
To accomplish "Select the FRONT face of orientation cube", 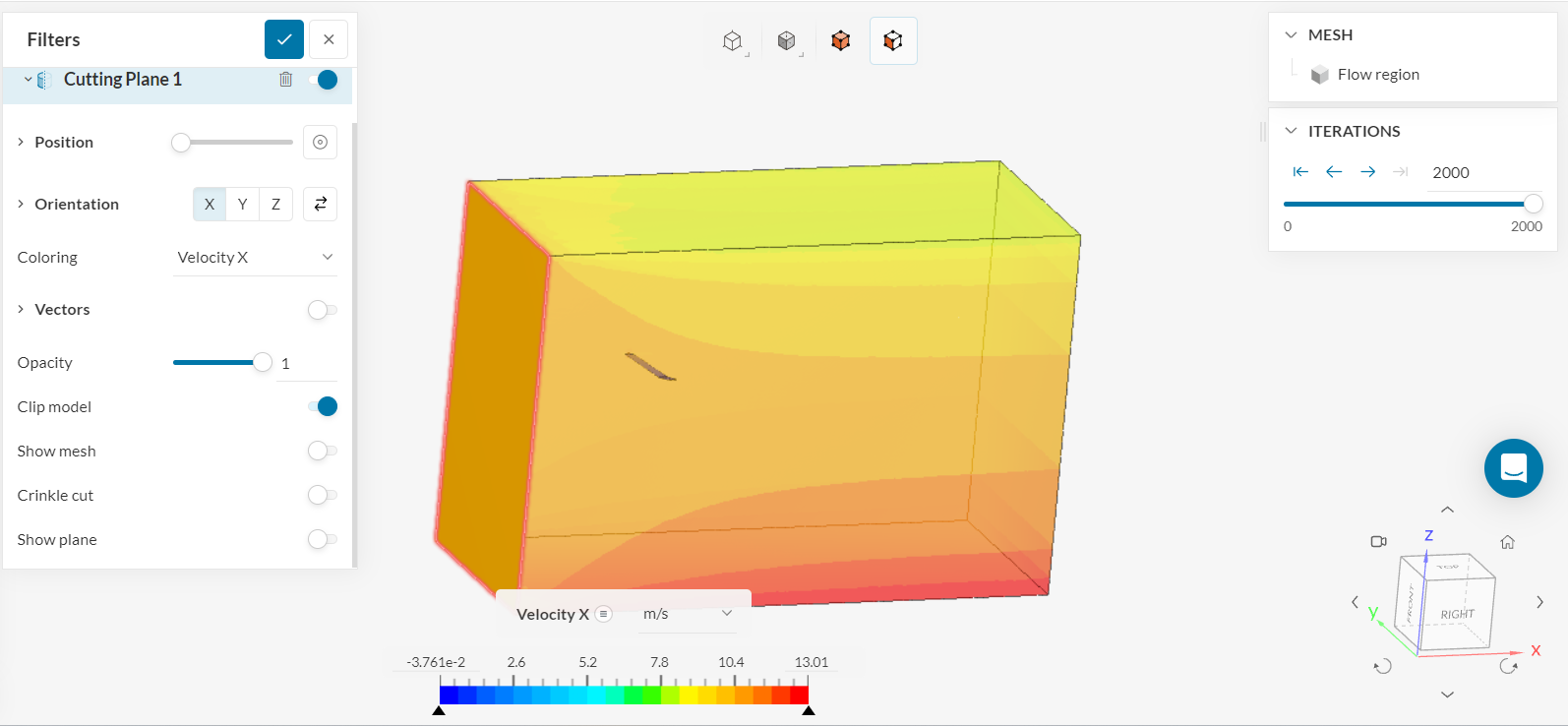I will (x=1410, y=605).
